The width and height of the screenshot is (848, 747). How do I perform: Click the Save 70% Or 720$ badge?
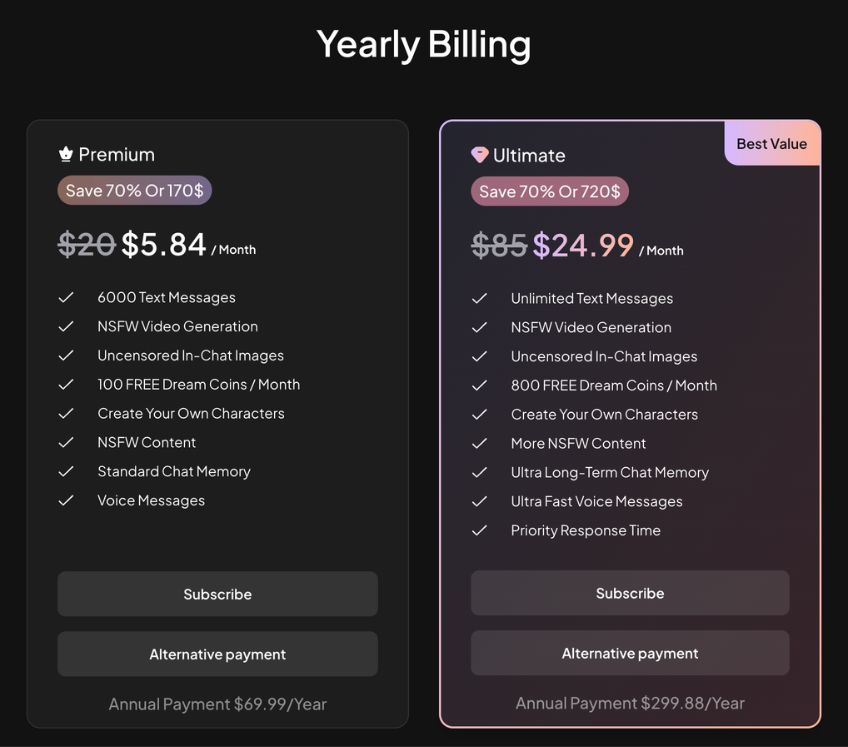[550, 190]
